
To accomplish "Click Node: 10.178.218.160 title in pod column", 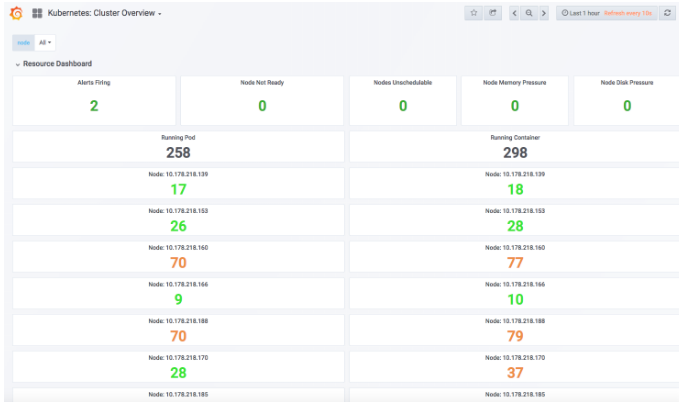I will point(178,248).
